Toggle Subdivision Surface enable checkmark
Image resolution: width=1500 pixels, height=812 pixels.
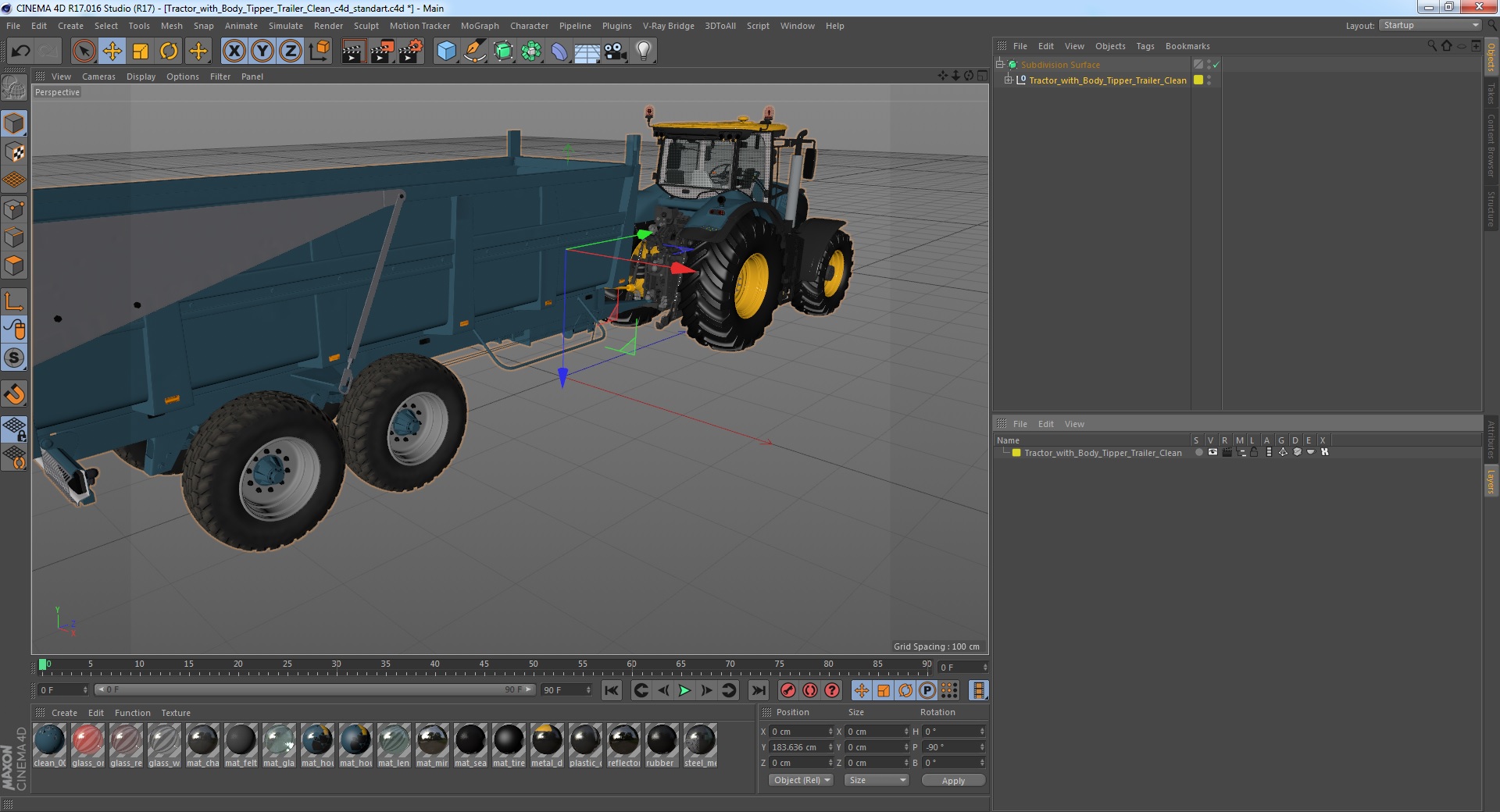(x=1216, y=65)
